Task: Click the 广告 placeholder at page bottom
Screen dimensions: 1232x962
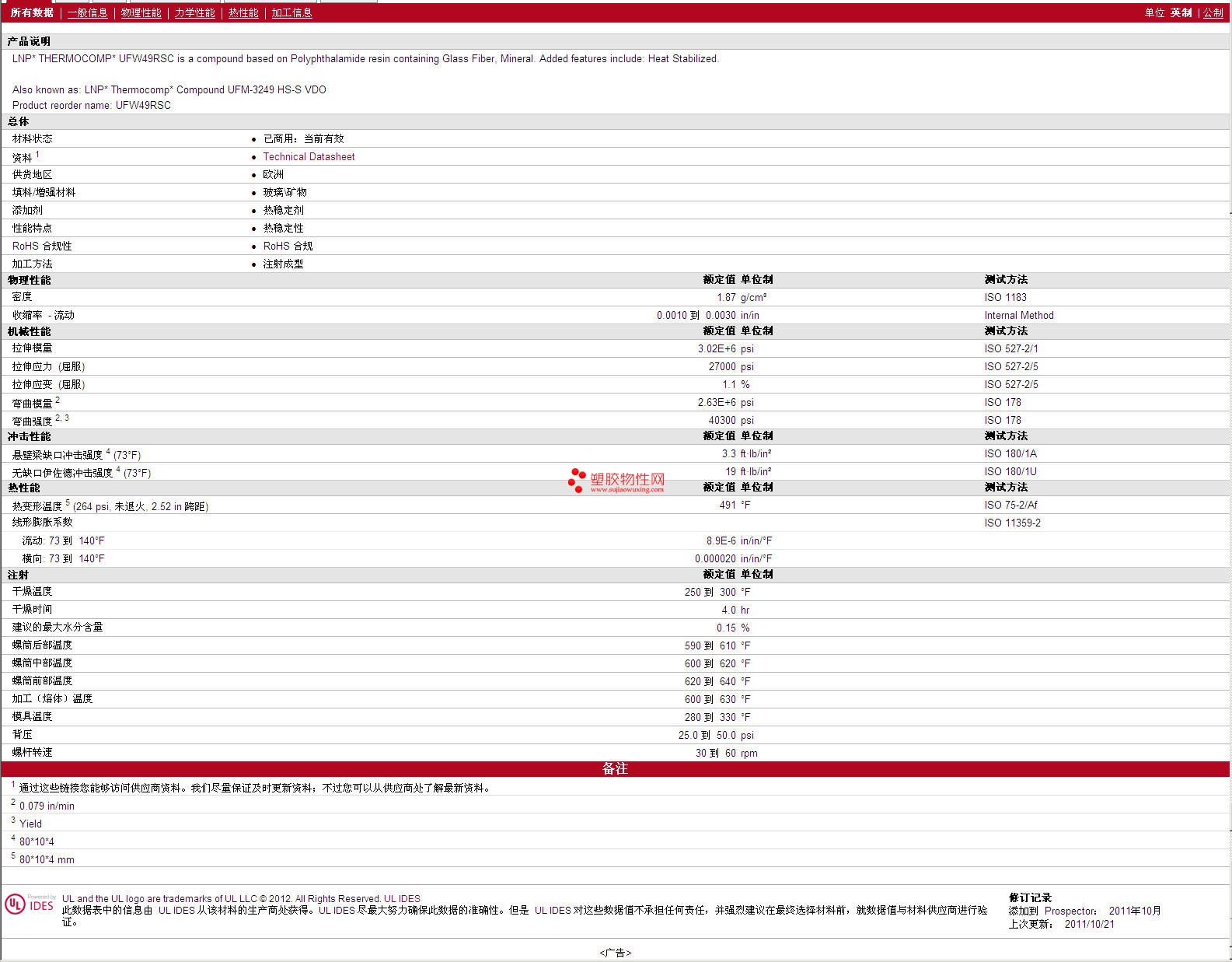Action: tap(615, 953)
